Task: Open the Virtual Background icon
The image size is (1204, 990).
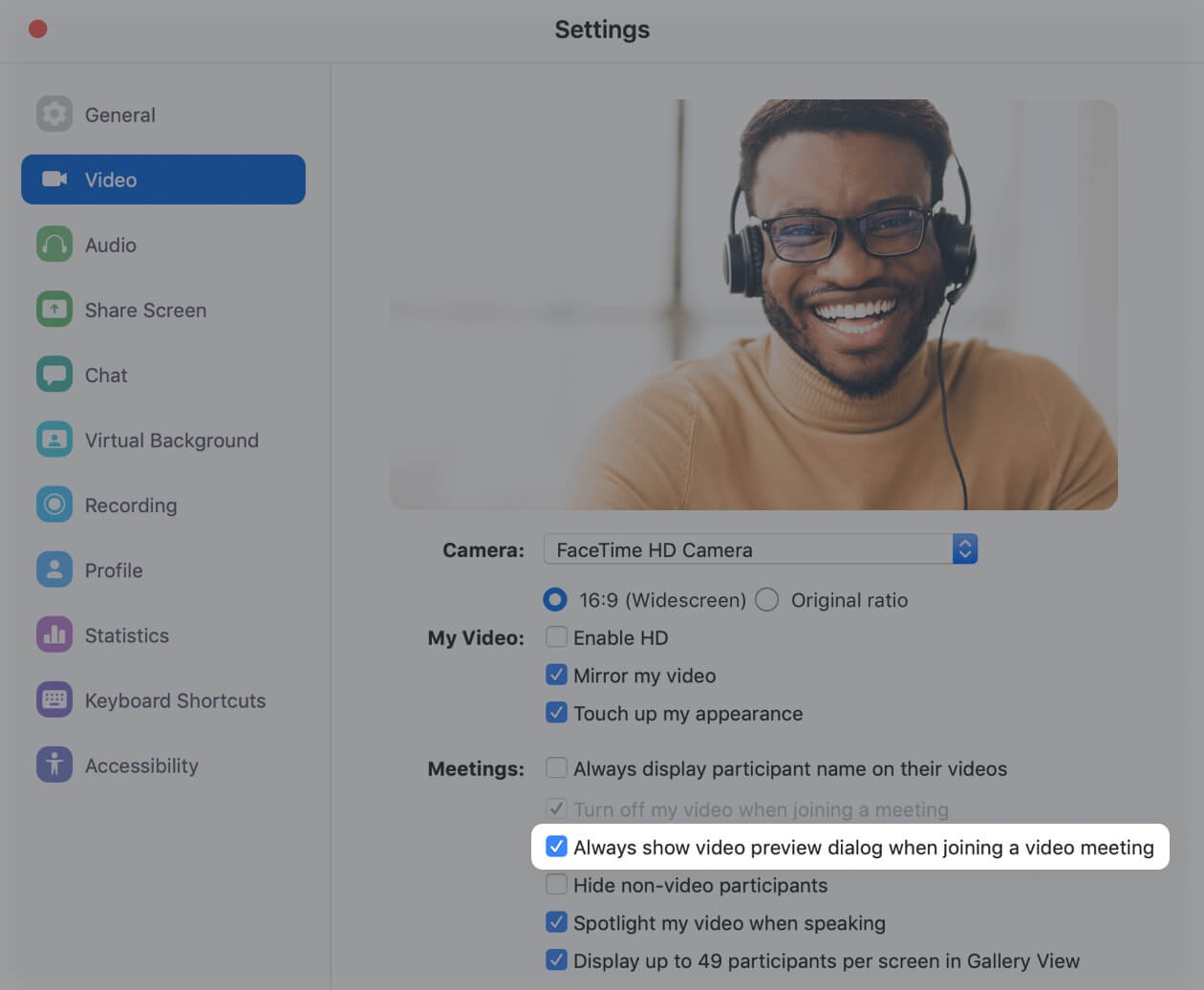Action: point(54,439)
